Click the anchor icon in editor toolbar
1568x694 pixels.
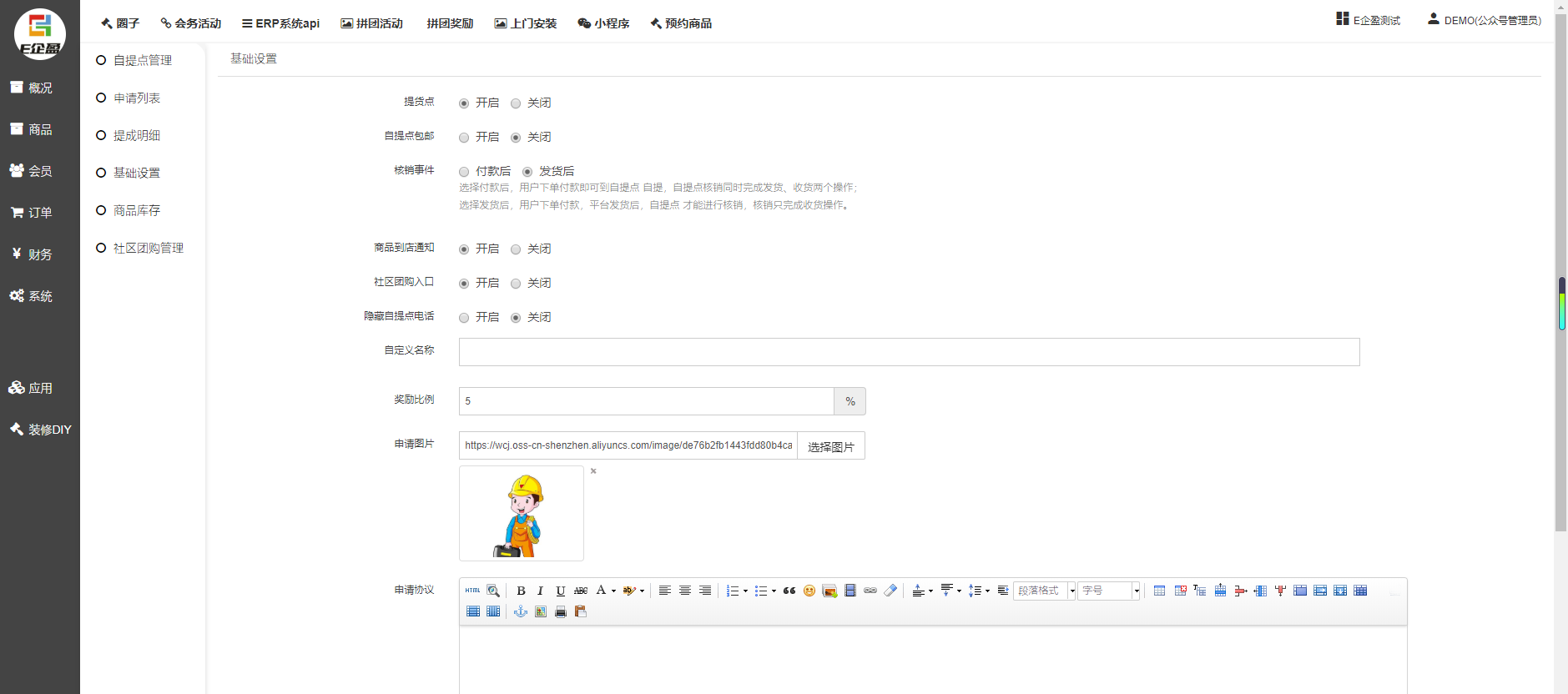520,611
